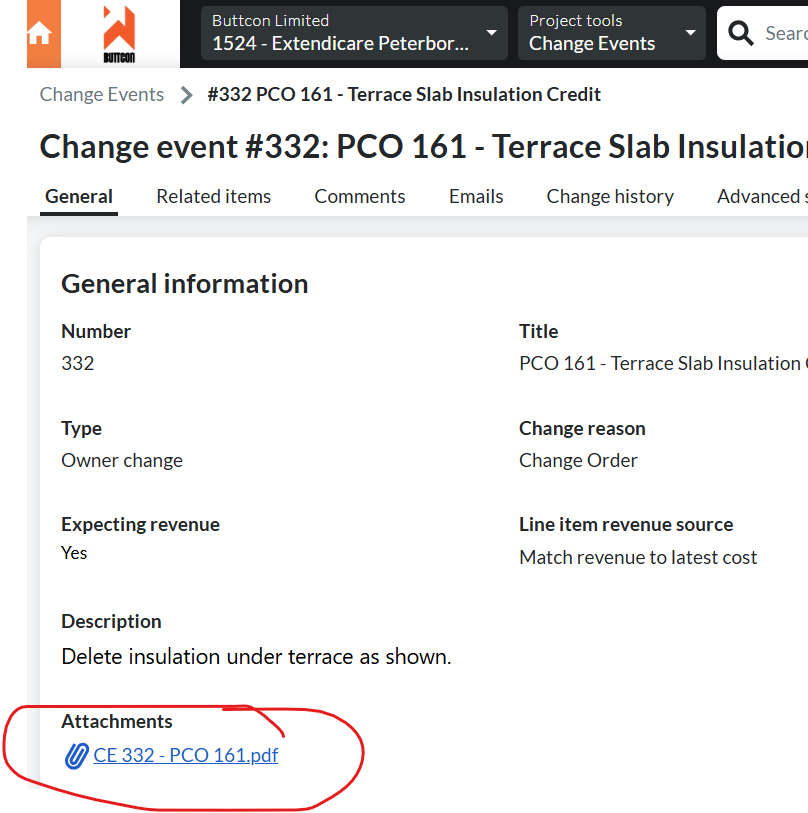Click the magnifying glass search icon
This screenshot has height=813, width=808.
pyautogui.click(x=740, y=33)
